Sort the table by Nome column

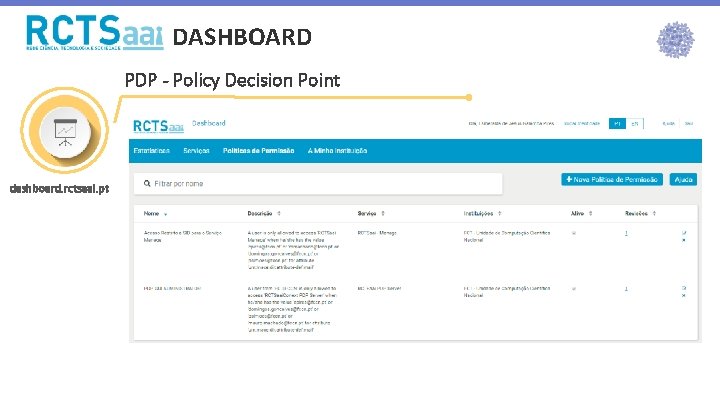(x=155, y=214)
